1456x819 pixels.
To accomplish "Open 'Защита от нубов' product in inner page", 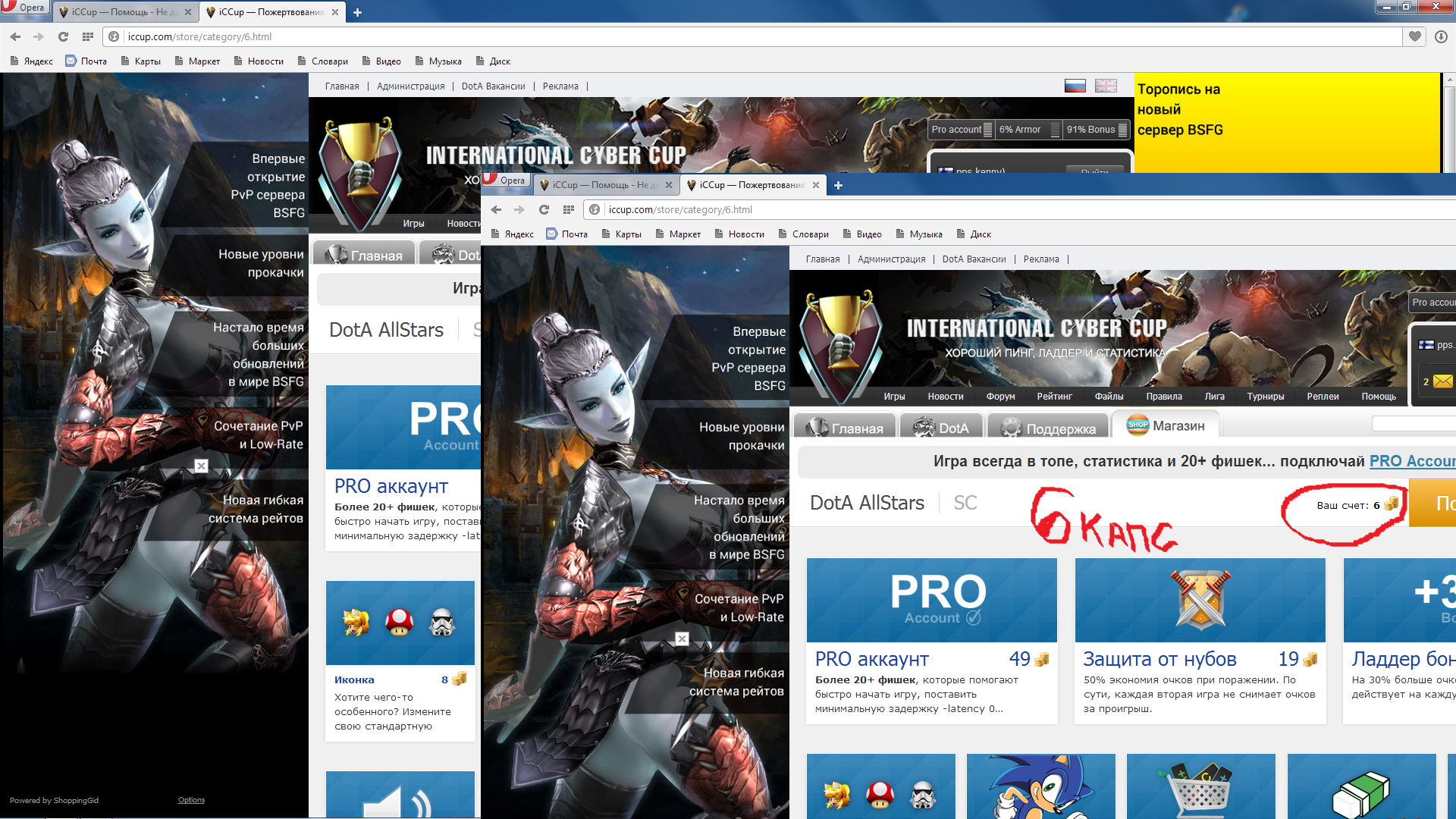I will click(x=1159, y=659).
